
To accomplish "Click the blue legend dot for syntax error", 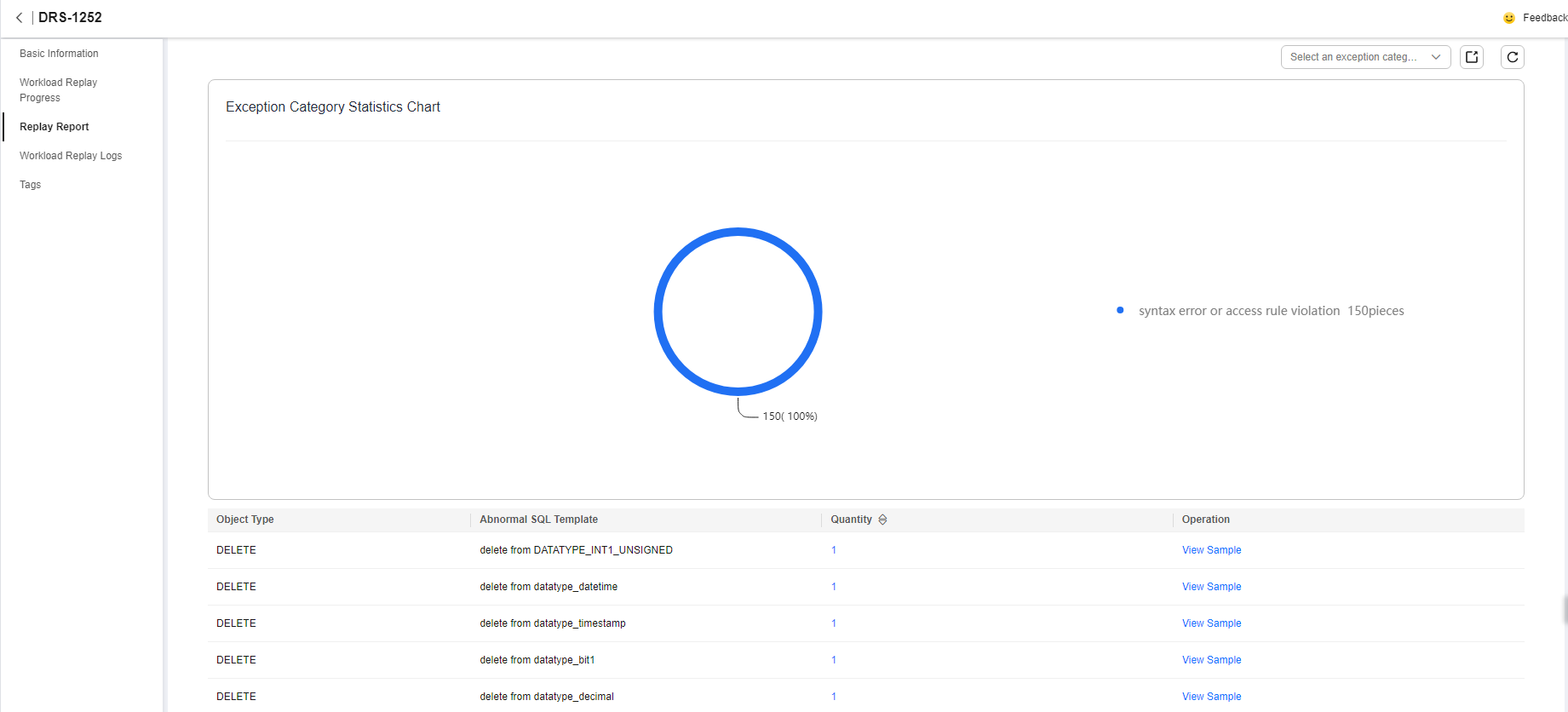I will tap(1120, 310).
